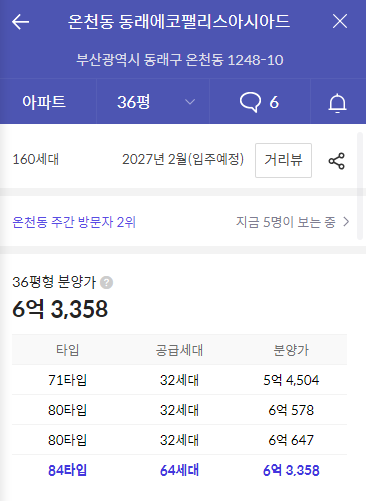
Task: Select the 80타입 row priced 6억 578
Action: [179, 410]
